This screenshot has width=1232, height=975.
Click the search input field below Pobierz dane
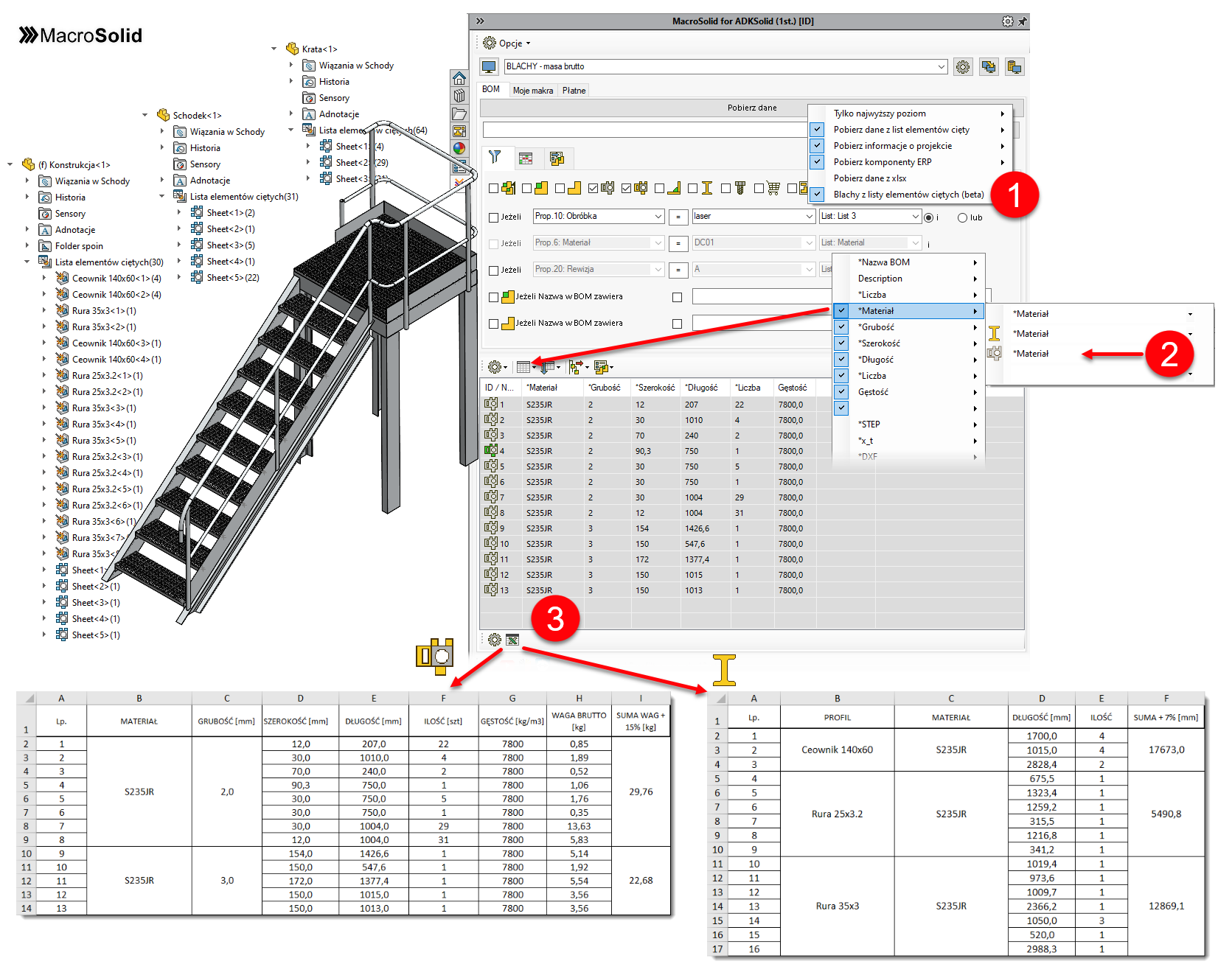645,130
